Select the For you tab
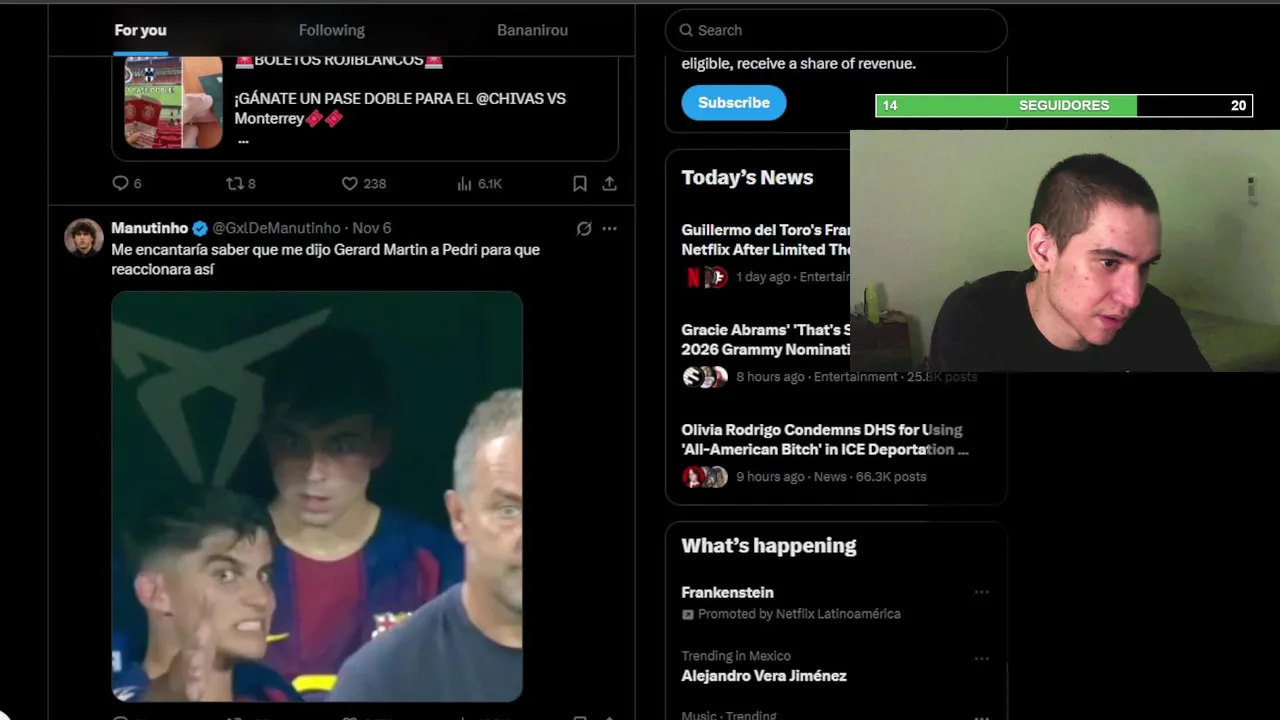This screenshot has height=720, width=1280. (140, 30)
